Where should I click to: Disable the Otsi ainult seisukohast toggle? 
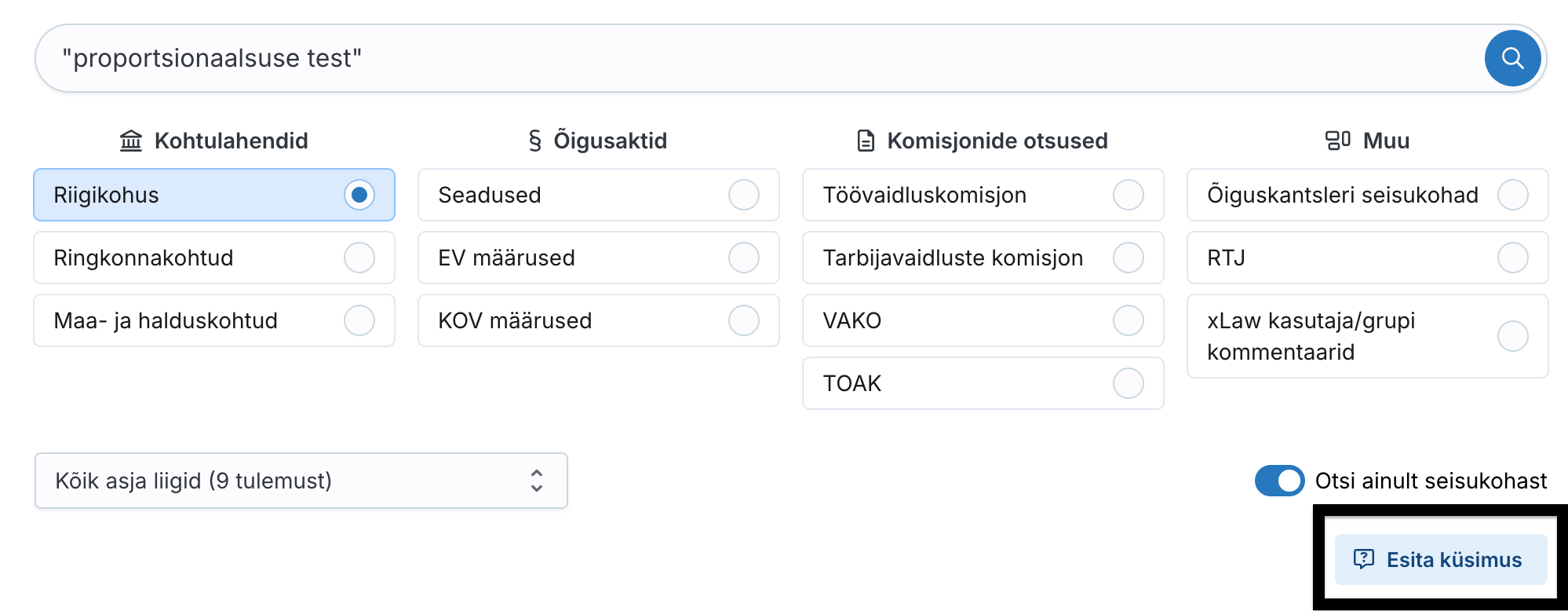[x=1279, y=481]
